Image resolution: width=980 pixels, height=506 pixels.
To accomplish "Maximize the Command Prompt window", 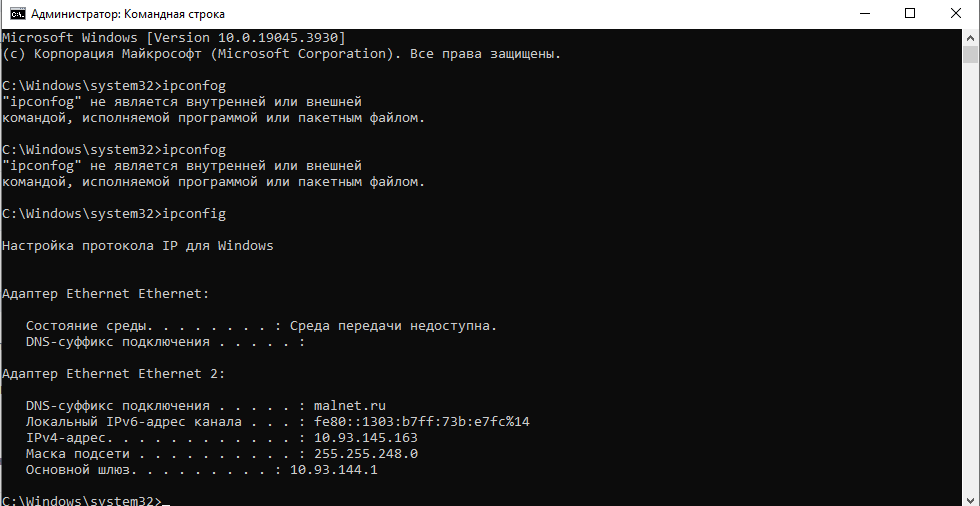I will pos(910,14).
